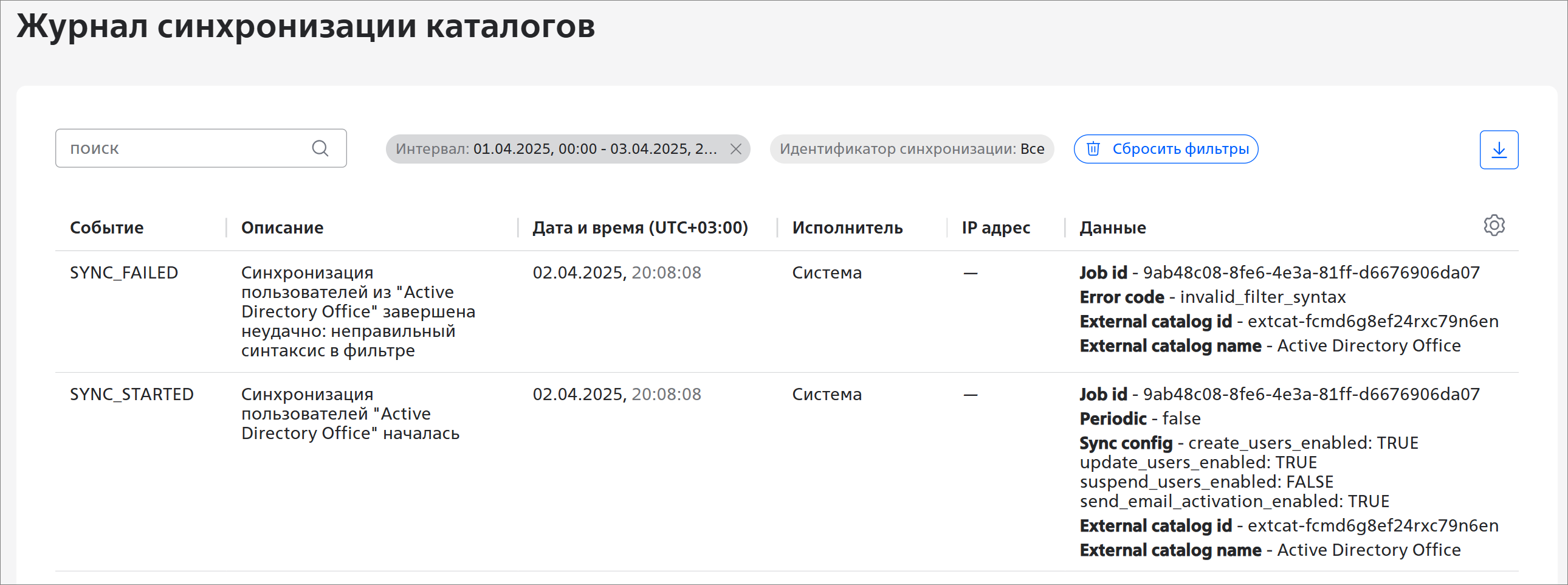Viewport: 1568px width, 585px height.
Task: Click the IP адрес column header
Action: tap(996, 227)
